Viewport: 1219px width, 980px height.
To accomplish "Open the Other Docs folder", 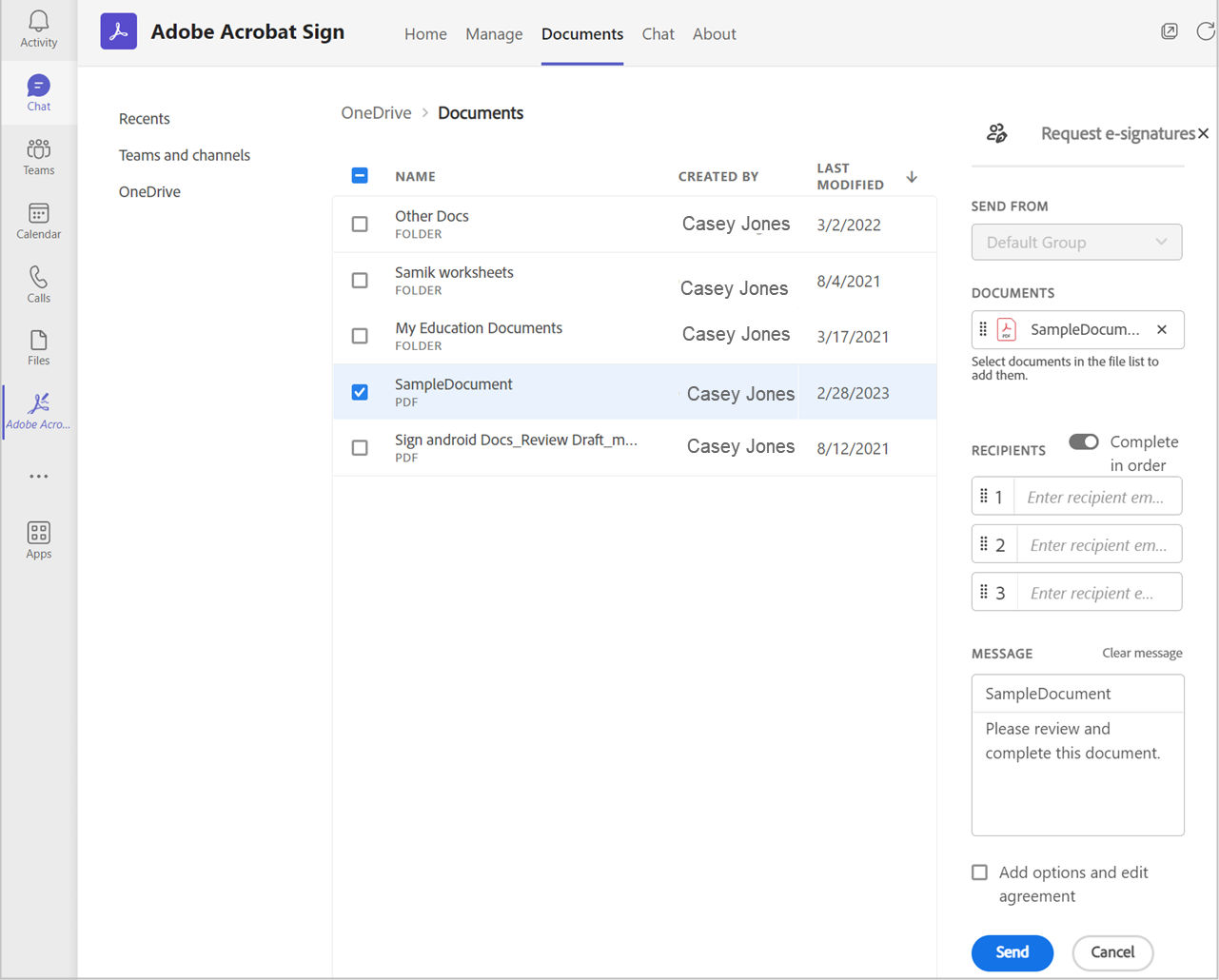I will click(432, 216).
